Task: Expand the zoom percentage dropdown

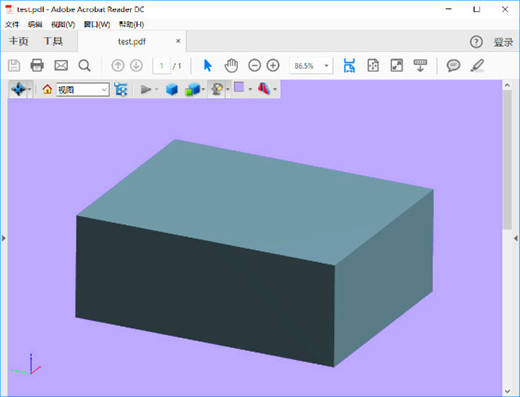Action: tap(326, 66)
